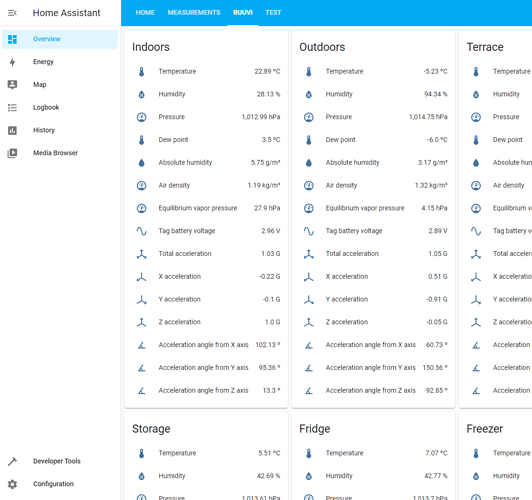The height and width of the screenshot is (500, 532).
Task: Click the Indoors Total acceleration axis icon
Action: pos(141,254)
